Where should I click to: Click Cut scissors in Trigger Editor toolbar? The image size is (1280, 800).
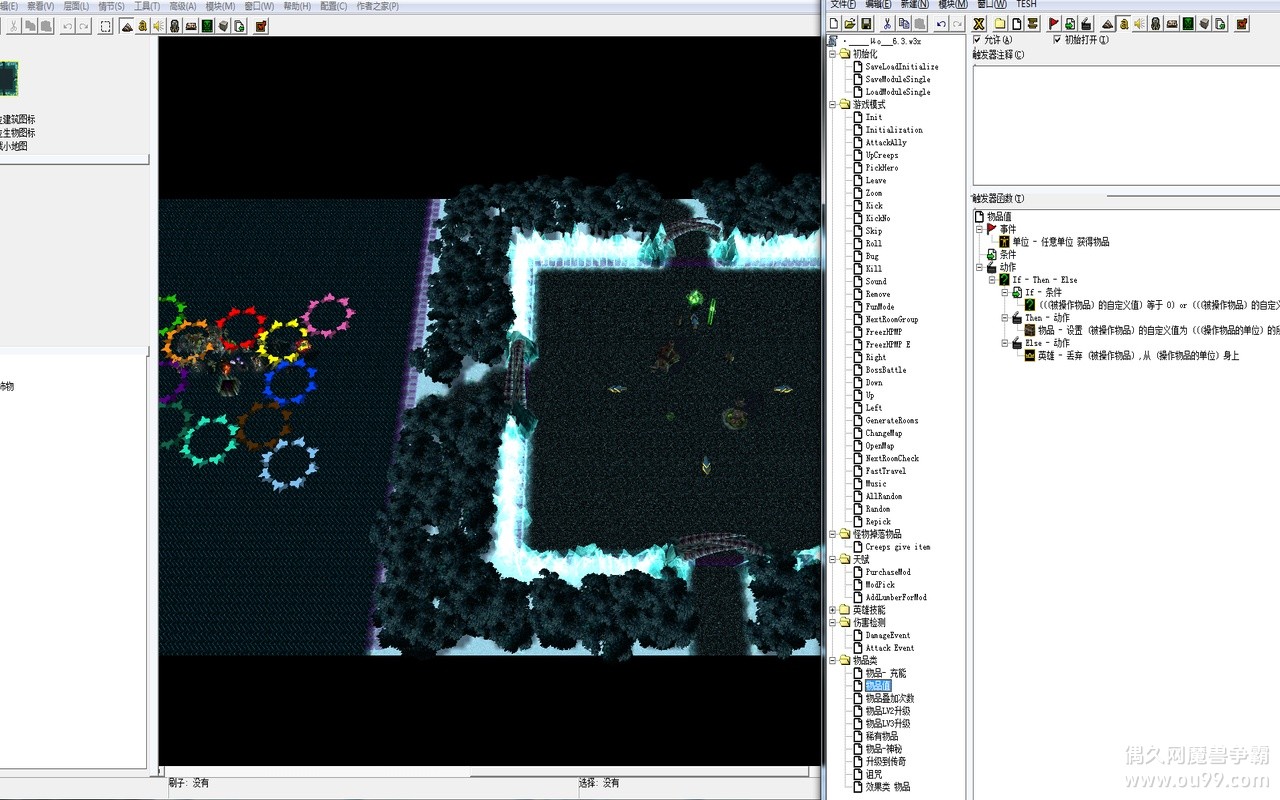pyautogui.click(x=886, y=24)
